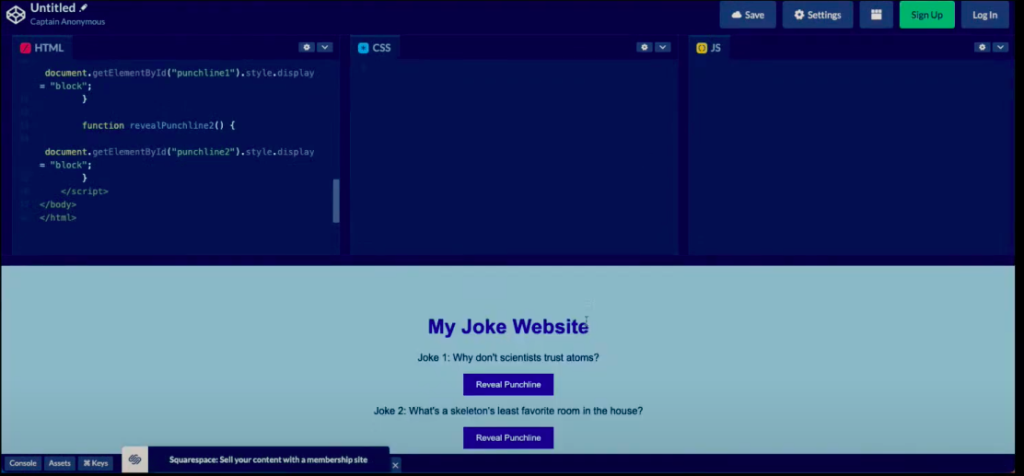1024x476 pixels.
Task: Select the JS editor tab
Action: point(709,48)
